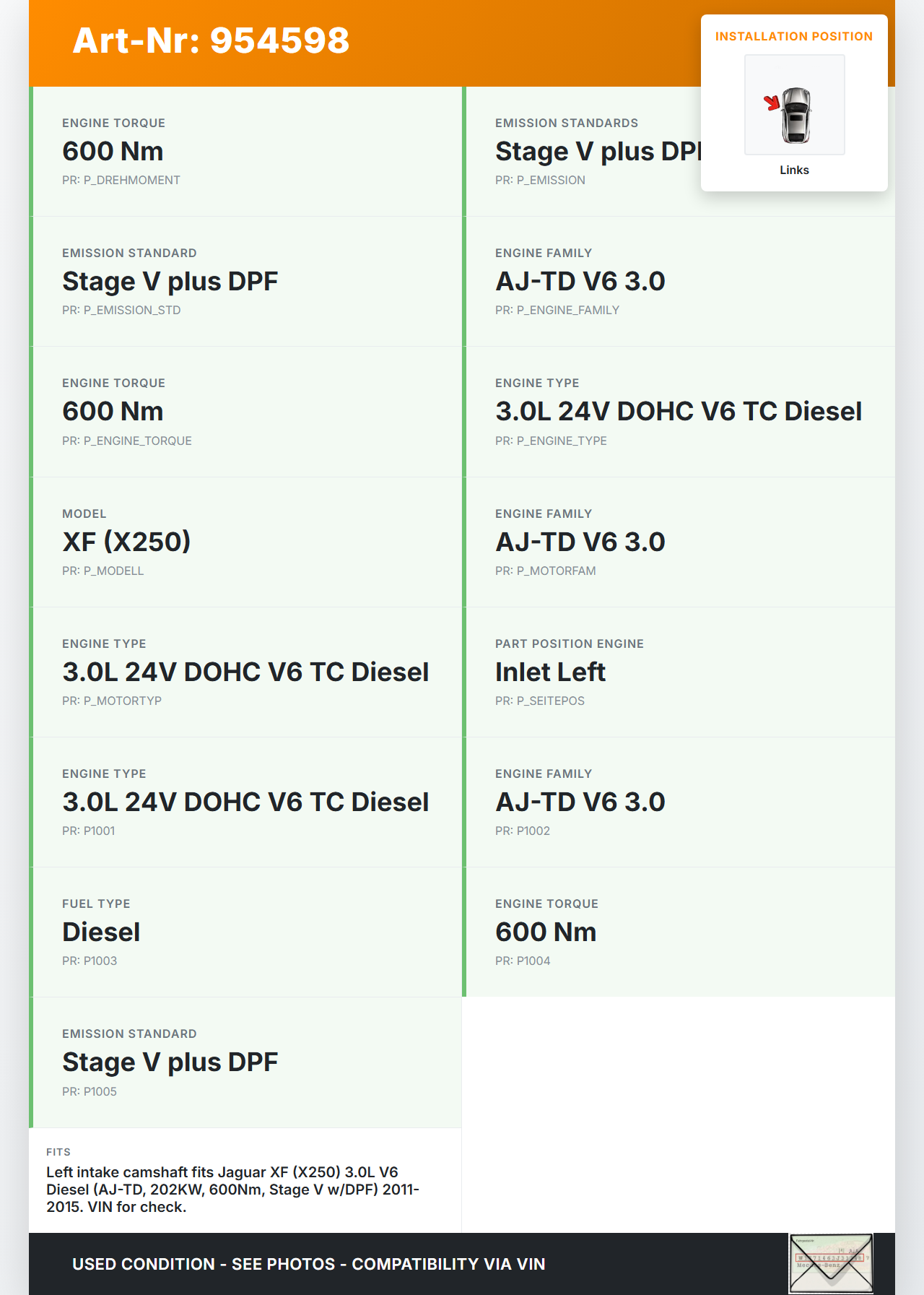Select the Engine Type card labeled P_ENGINE_TYPE
Screen dimensions: 924x1295
[680, 412]
